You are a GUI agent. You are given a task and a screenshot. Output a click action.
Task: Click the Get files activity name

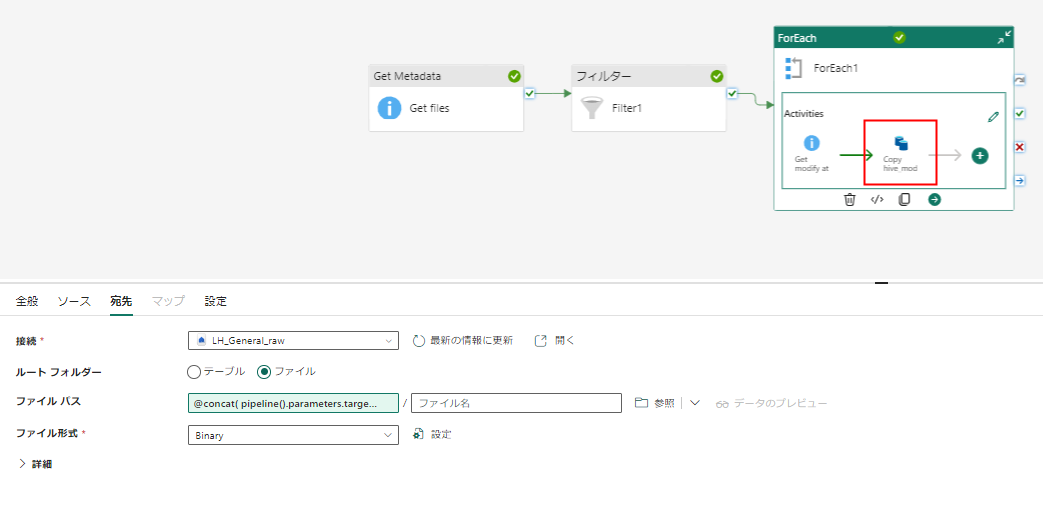coord(430,108)
